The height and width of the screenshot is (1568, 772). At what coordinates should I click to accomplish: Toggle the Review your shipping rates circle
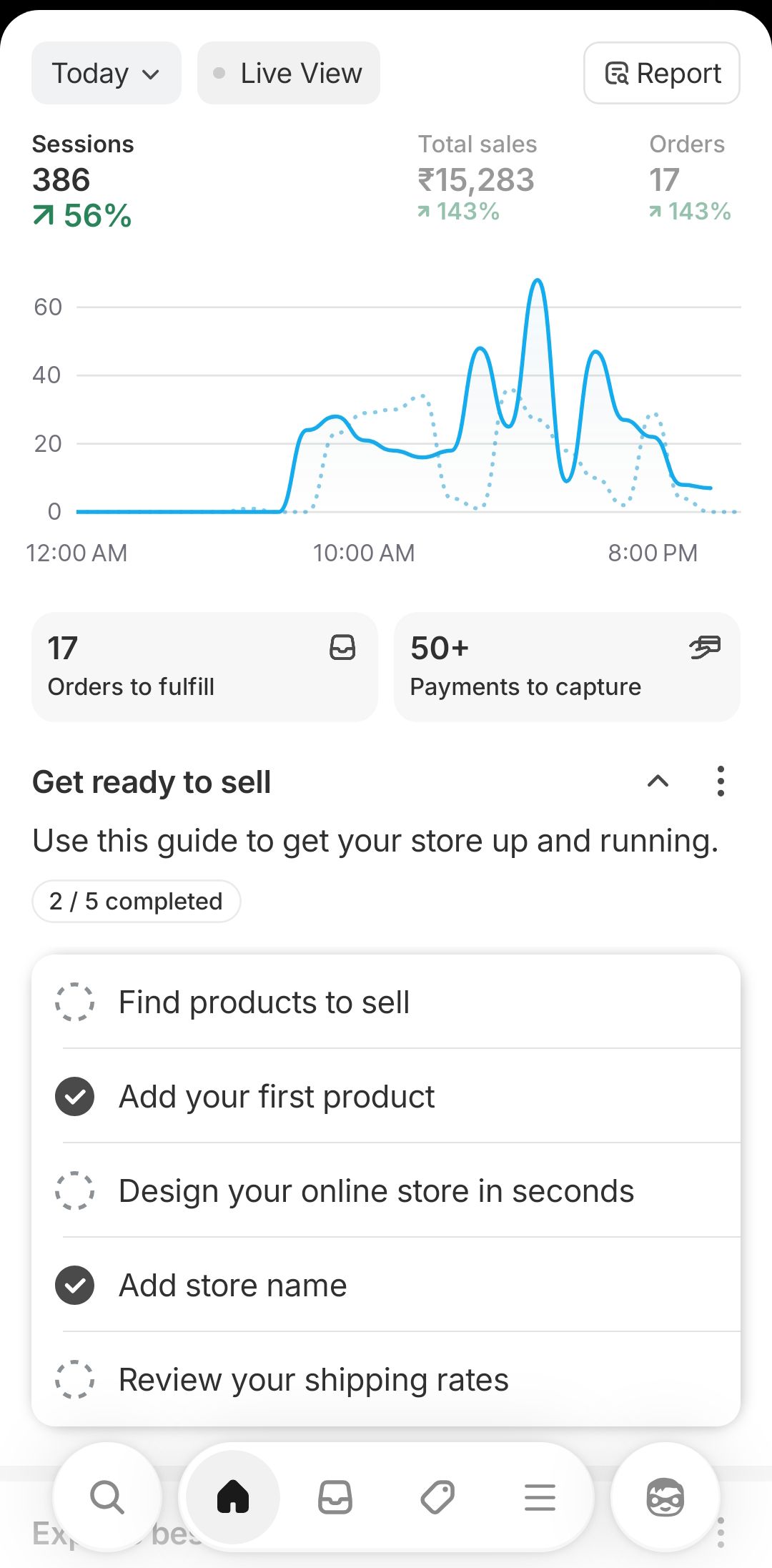[x=75, y=1379]
